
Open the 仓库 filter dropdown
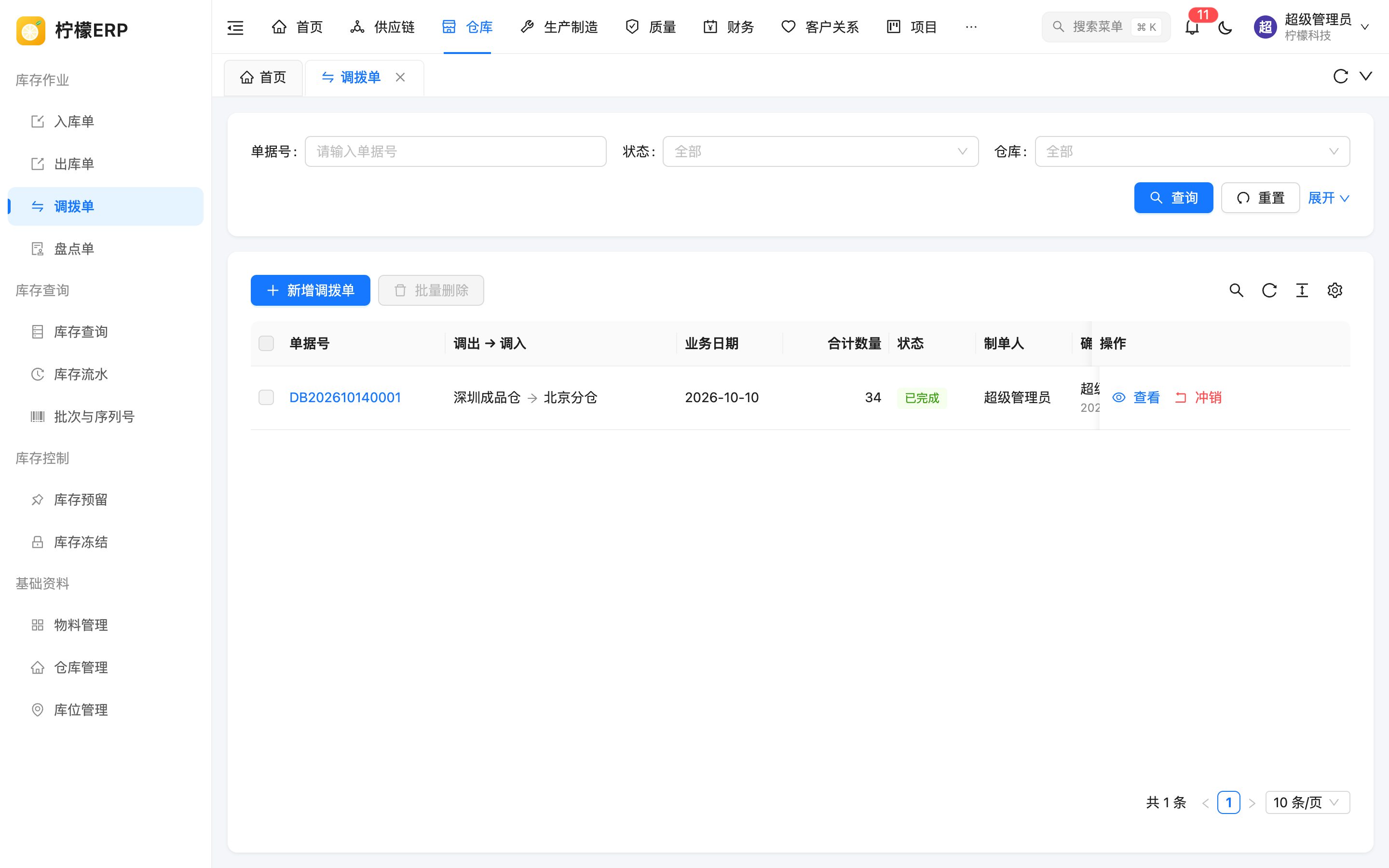[1192, 151]
